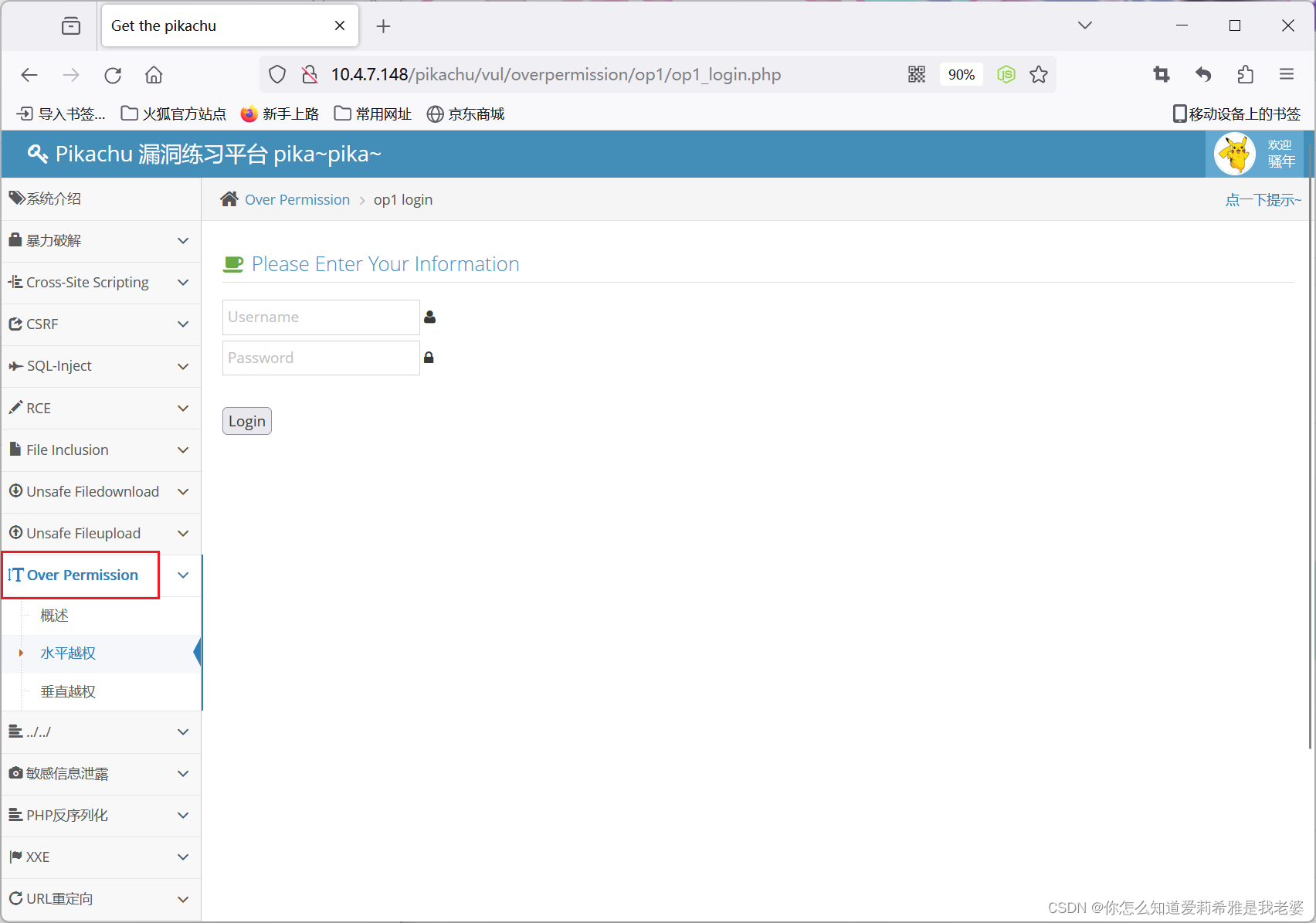Expand the RCE menu
Screen dimensions: 1316x923
tap(101, 408)
